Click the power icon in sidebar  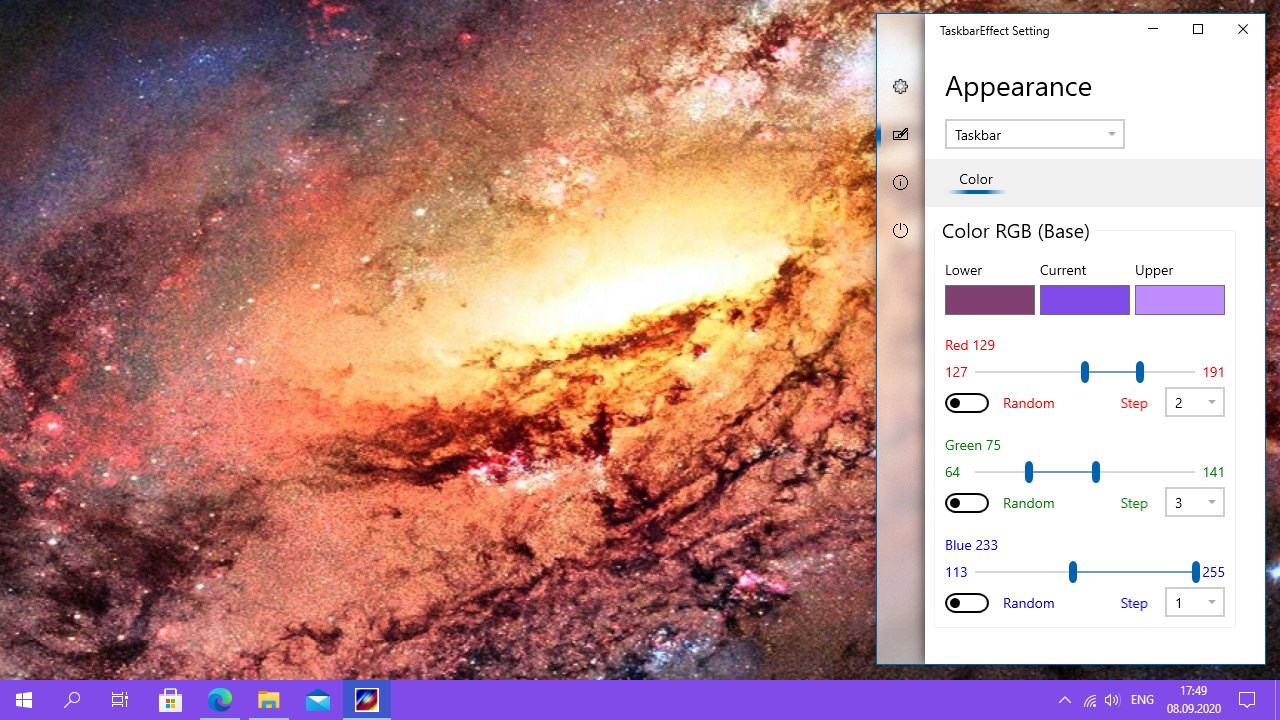coord(900,230)
